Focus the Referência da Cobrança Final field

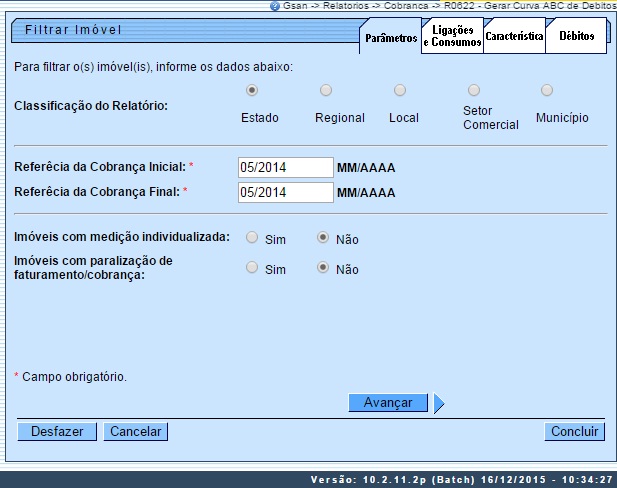(285, 192)
